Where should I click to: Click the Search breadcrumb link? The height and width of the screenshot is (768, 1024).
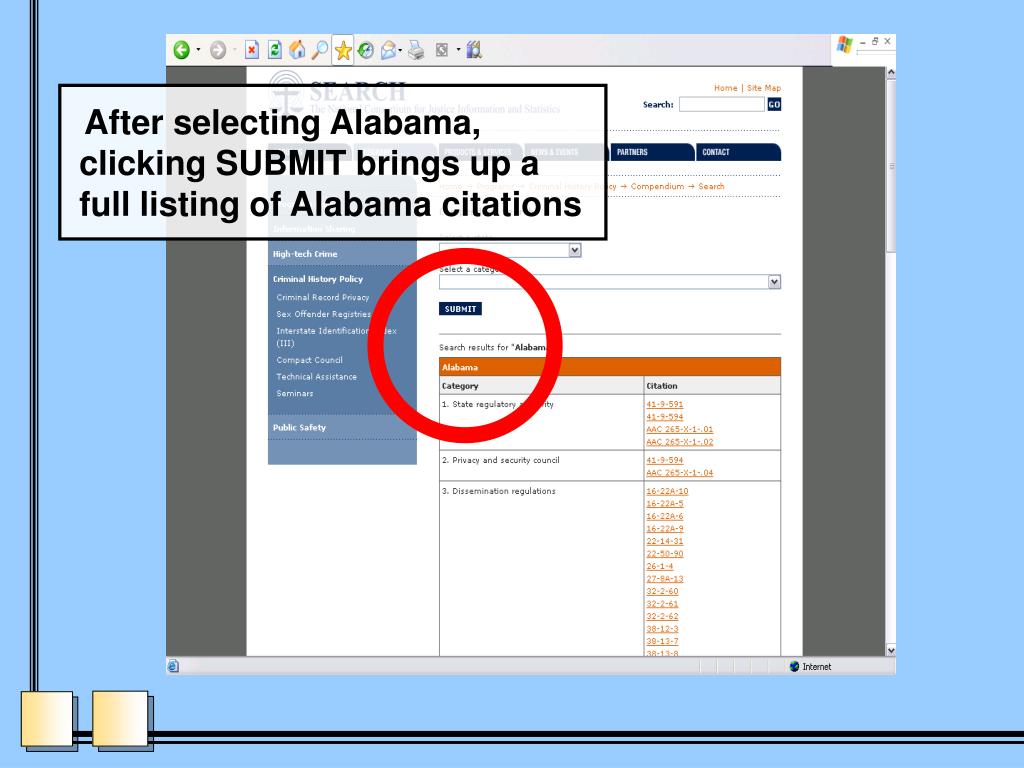click(711, 187)
